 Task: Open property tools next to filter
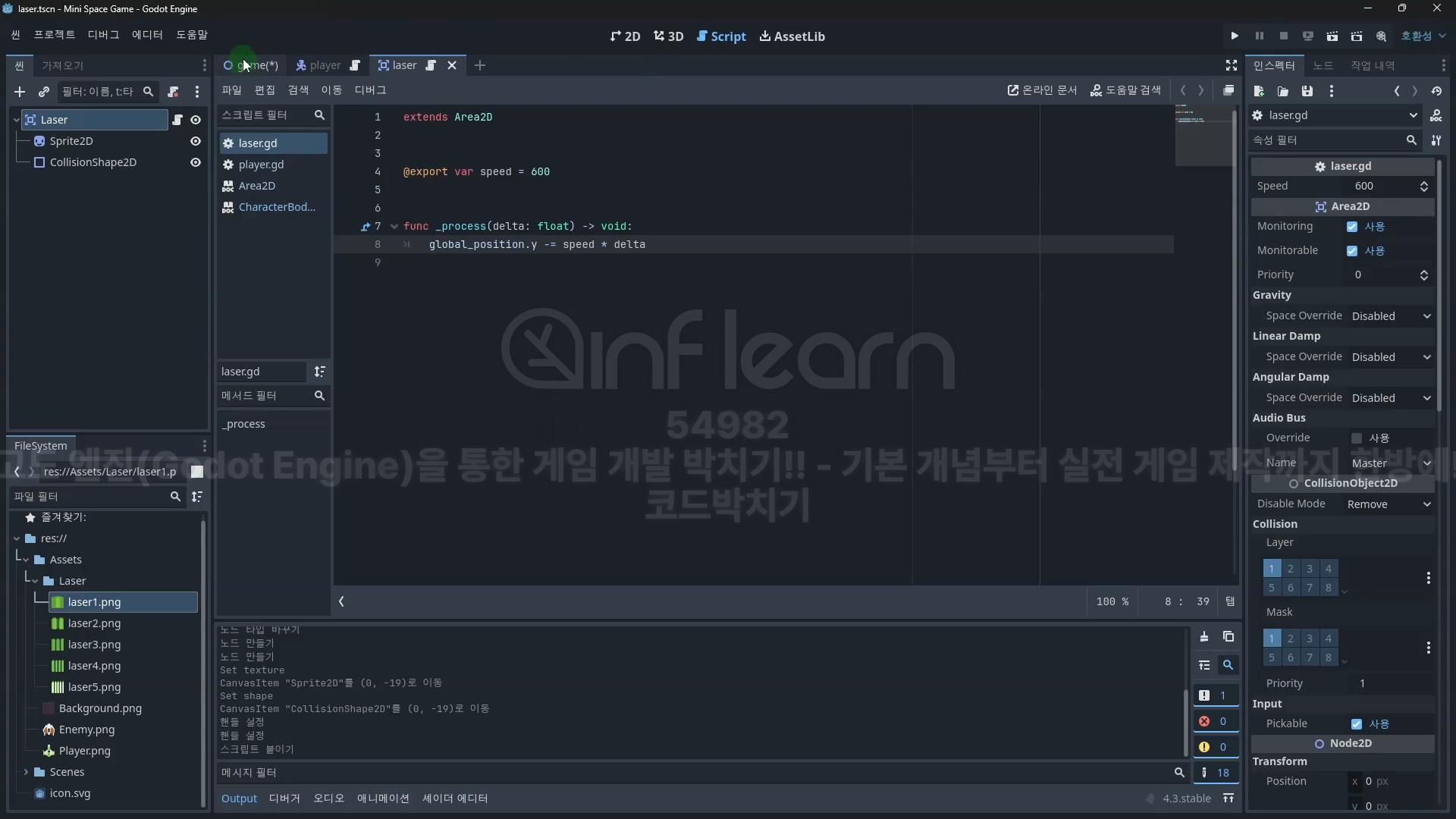pos(1436,140)
